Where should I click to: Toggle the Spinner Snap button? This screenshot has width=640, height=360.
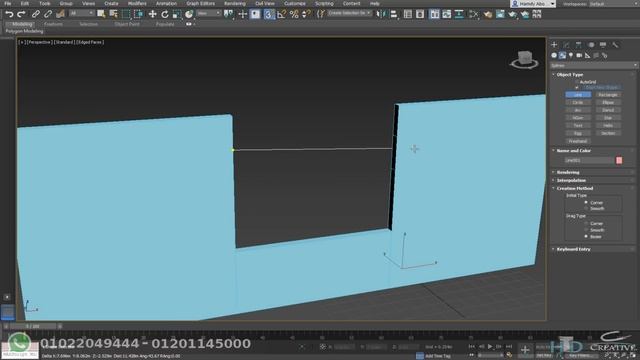coord(306,14)
